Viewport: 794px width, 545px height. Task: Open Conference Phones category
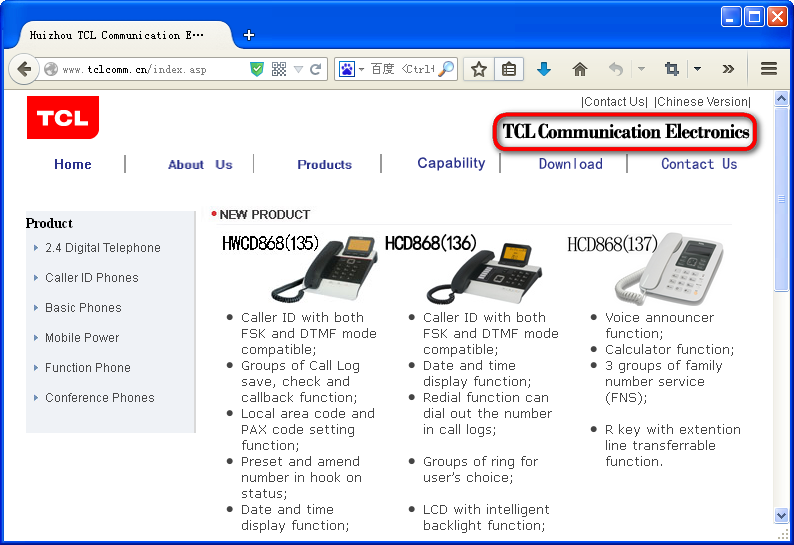click(x=100, y=398)
